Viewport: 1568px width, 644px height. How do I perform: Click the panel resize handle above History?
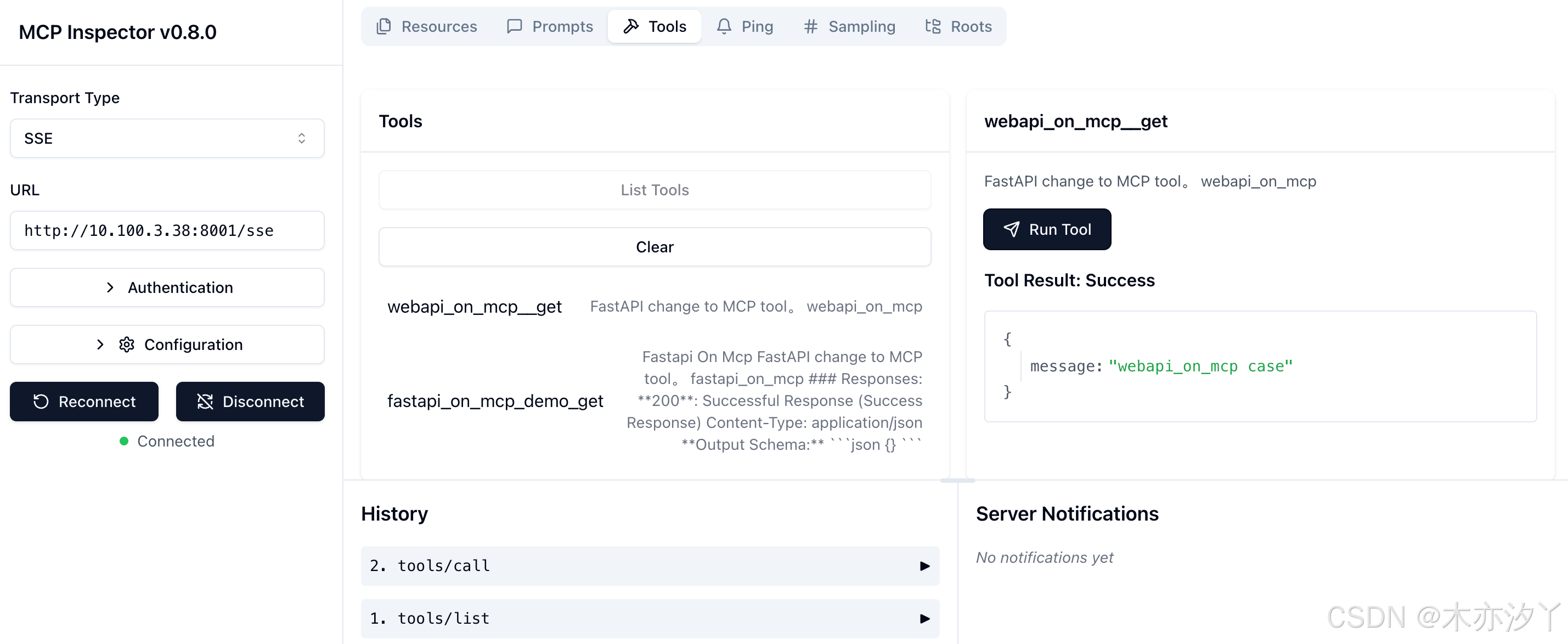click(957, 481)
